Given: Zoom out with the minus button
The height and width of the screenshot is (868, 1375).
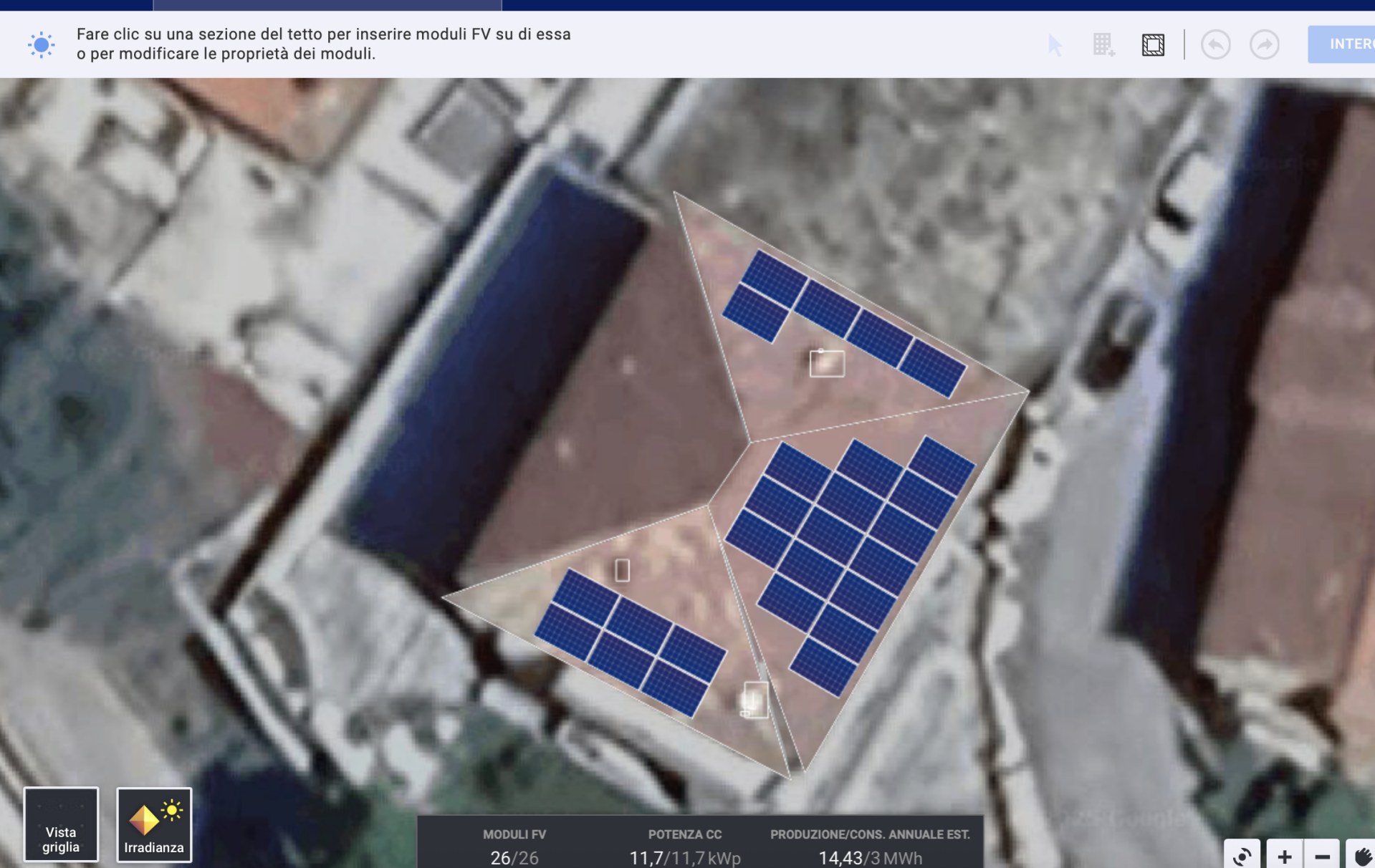Looking at the screenshot, I should click(1322, 855).
